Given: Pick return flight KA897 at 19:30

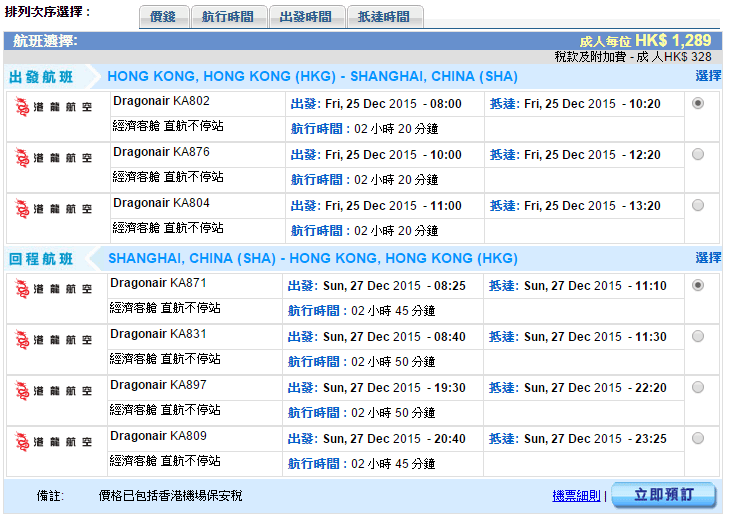Looking at the screenshot, I should pos(697,387).
